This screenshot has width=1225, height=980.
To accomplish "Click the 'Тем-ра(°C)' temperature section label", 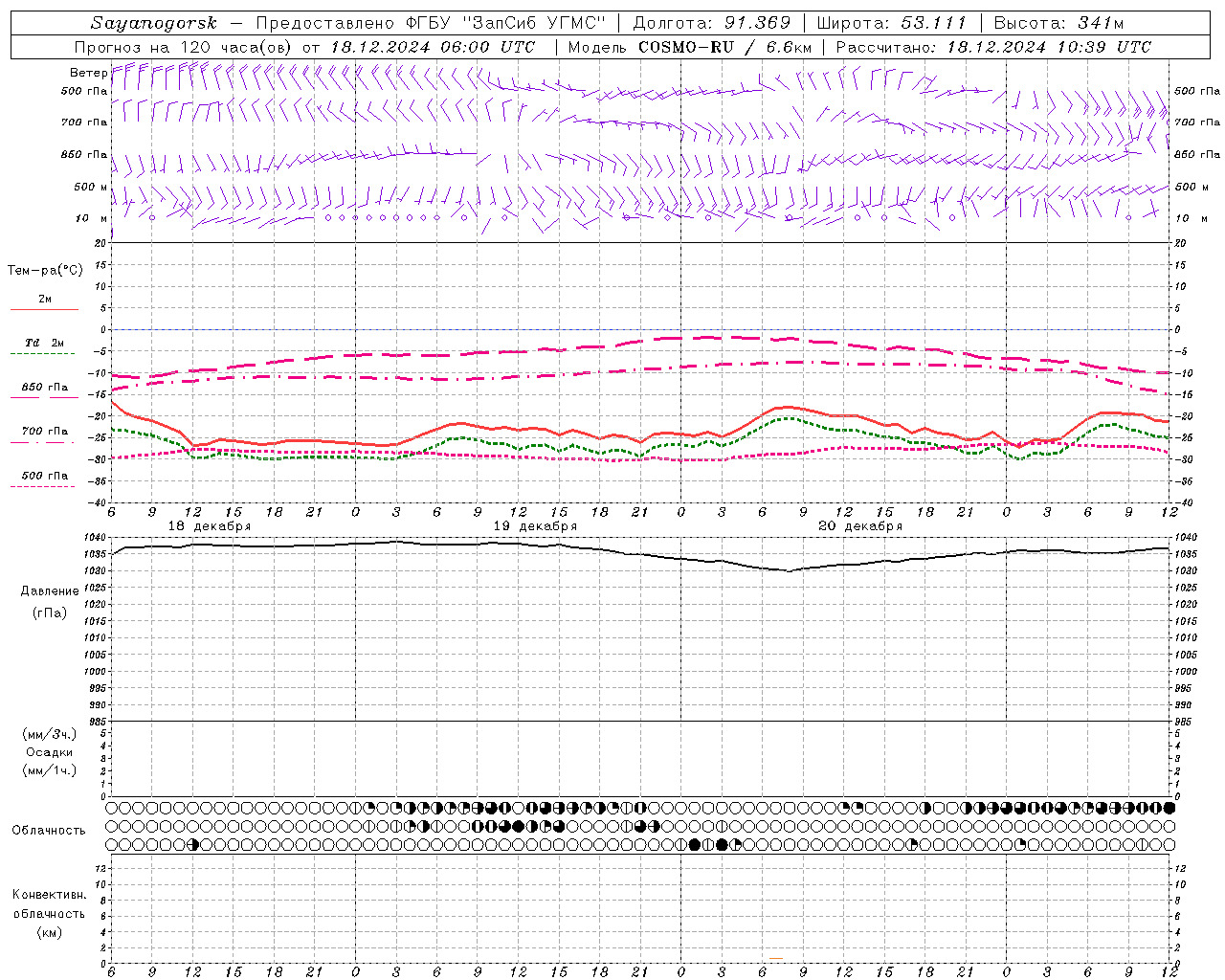I will pos(45,271).
